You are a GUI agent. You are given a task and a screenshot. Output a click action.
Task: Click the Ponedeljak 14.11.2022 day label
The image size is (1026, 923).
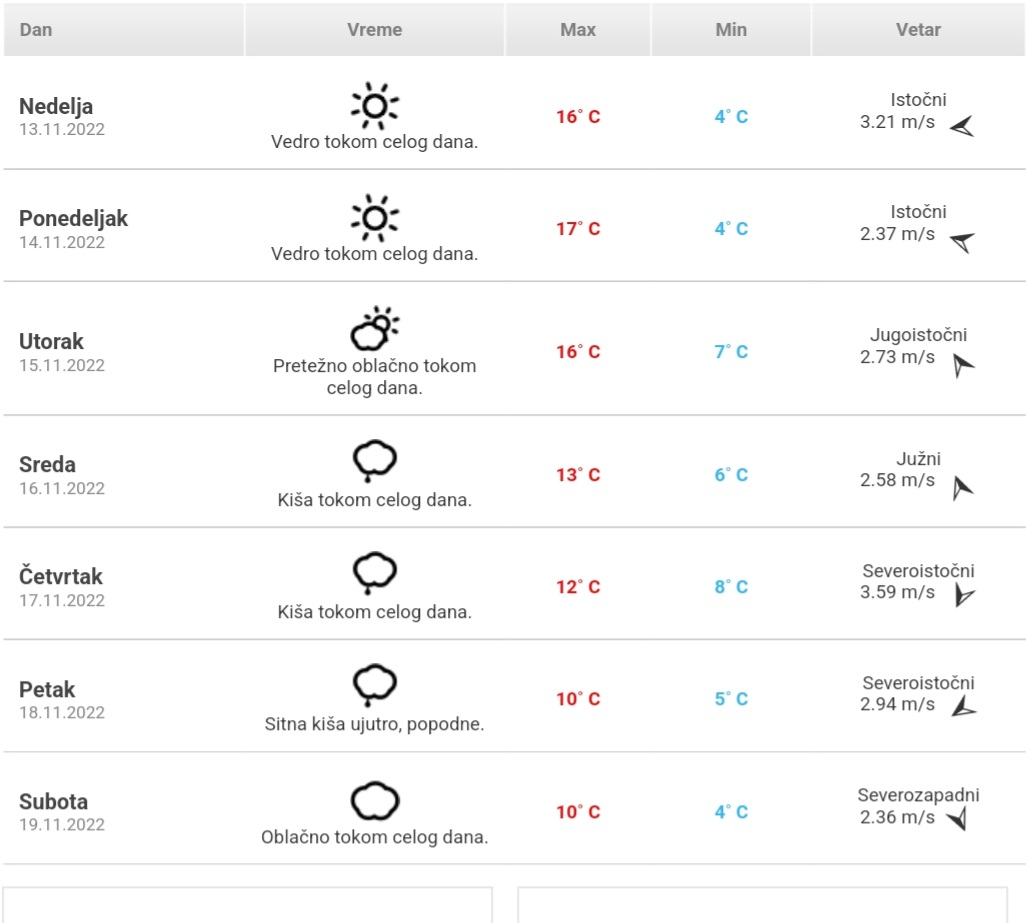[73, 229]
